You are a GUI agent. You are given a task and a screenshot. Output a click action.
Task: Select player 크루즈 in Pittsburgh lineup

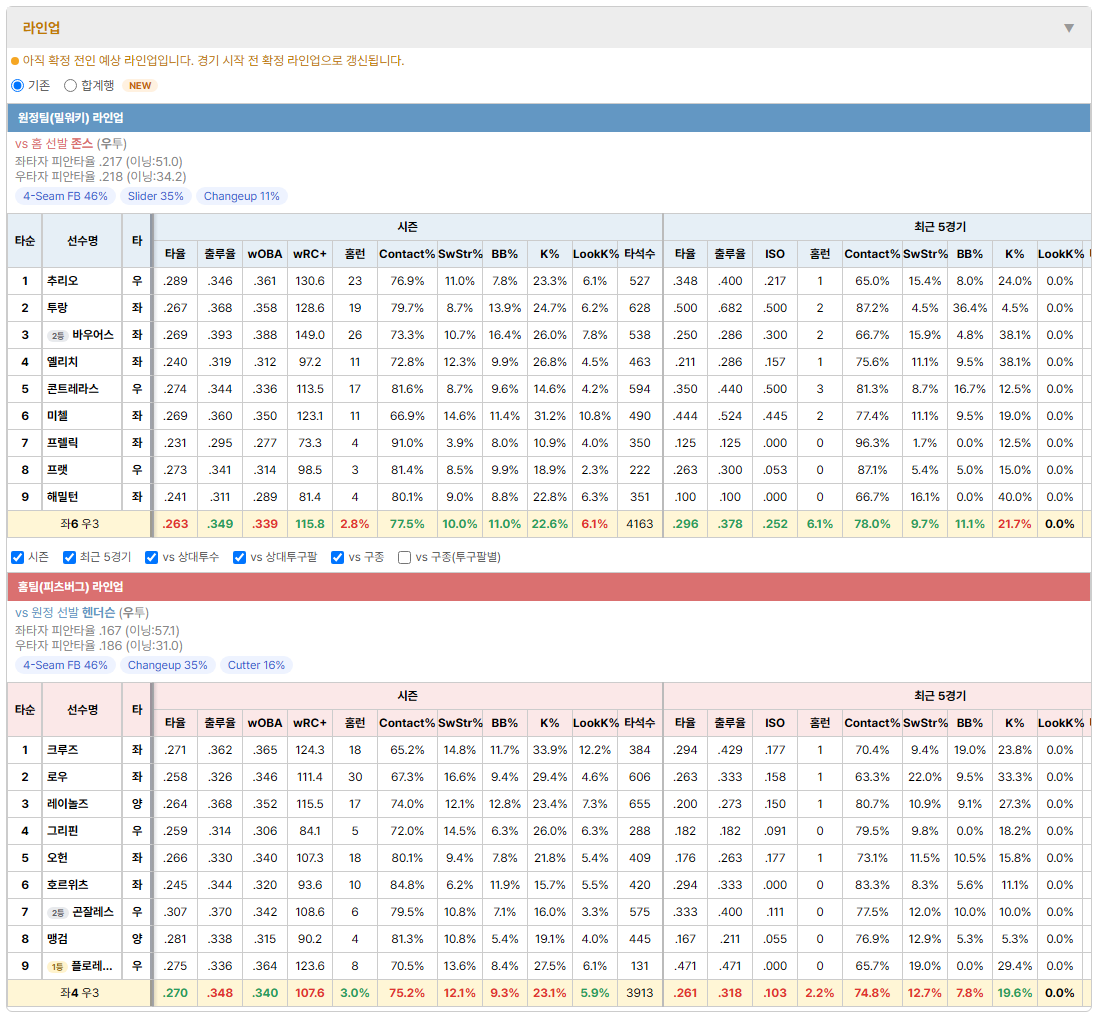[x=62, y=750]
